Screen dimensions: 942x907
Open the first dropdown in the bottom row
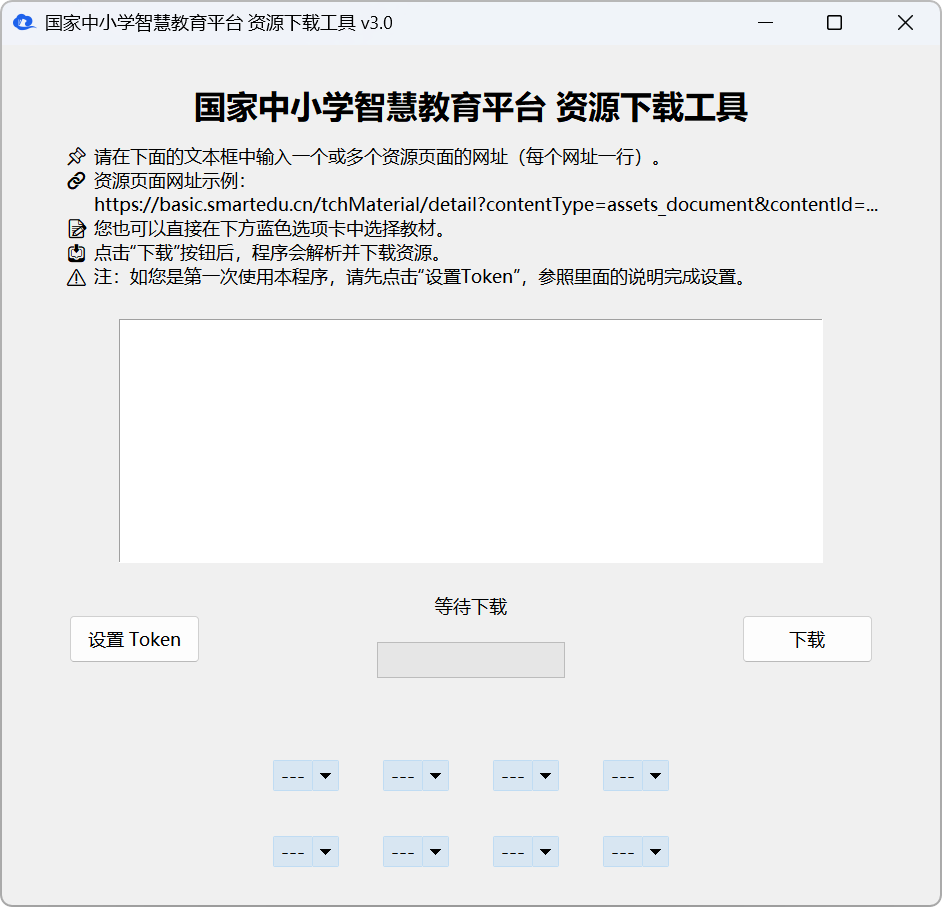305,851
